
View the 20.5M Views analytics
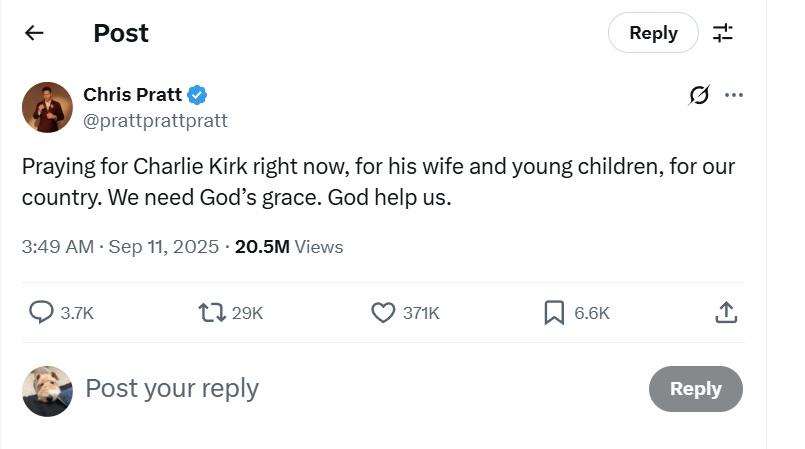click(x=288, y=246)
